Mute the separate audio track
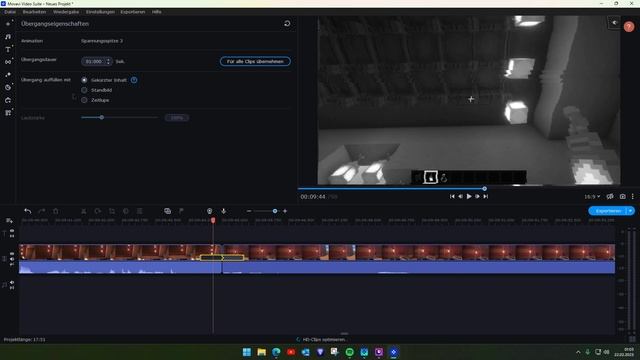The image size is (640, 360). click(12, 282)
